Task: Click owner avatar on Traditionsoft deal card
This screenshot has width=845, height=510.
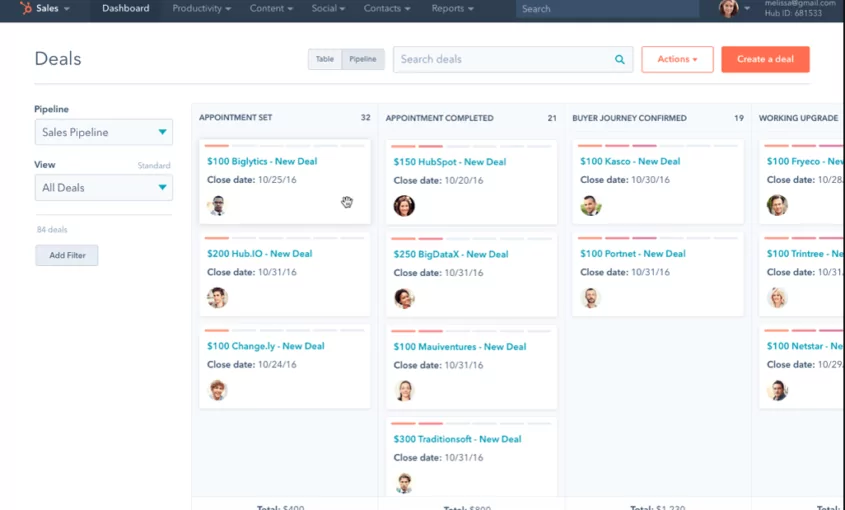Action: click(x=404, y=483)
